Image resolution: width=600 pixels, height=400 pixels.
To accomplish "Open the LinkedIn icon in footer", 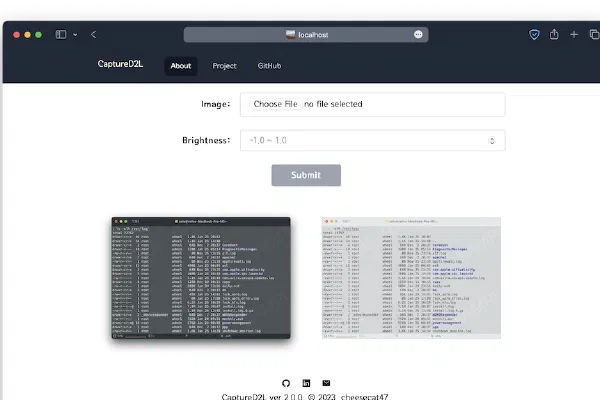I will coord(305,383).
